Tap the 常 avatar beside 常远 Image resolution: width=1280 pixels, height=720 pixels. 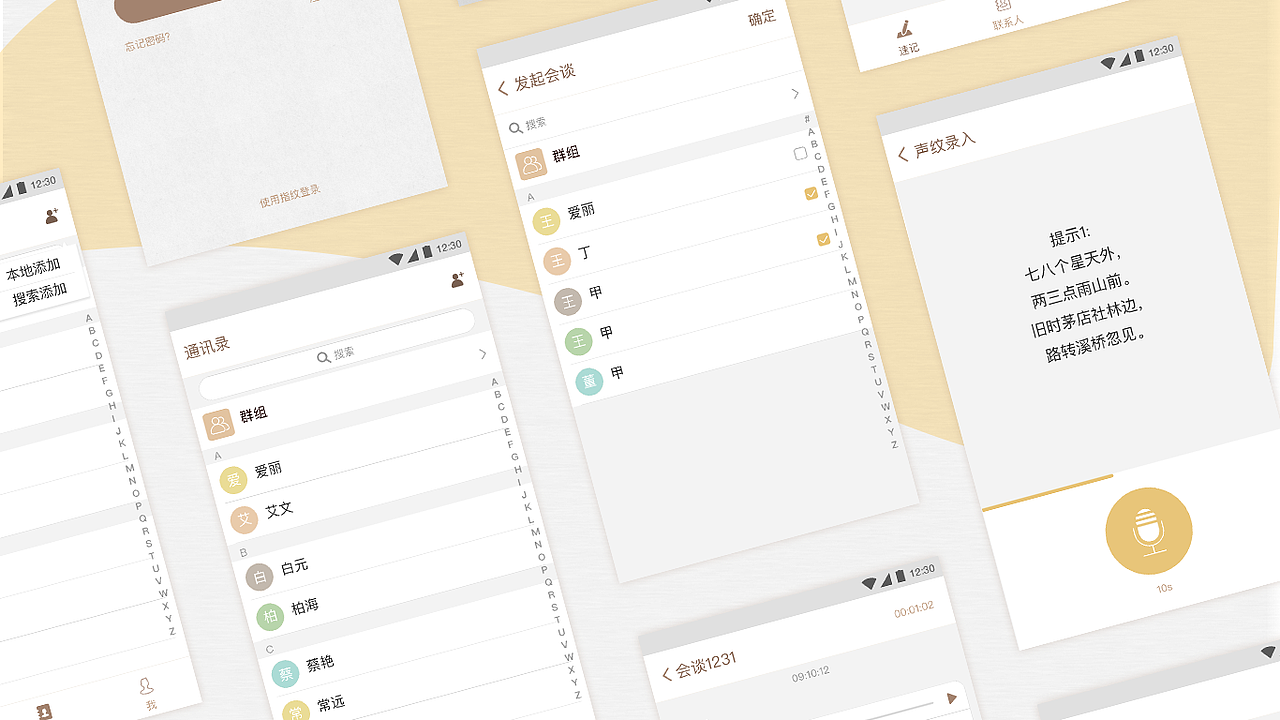click(296, 711)
